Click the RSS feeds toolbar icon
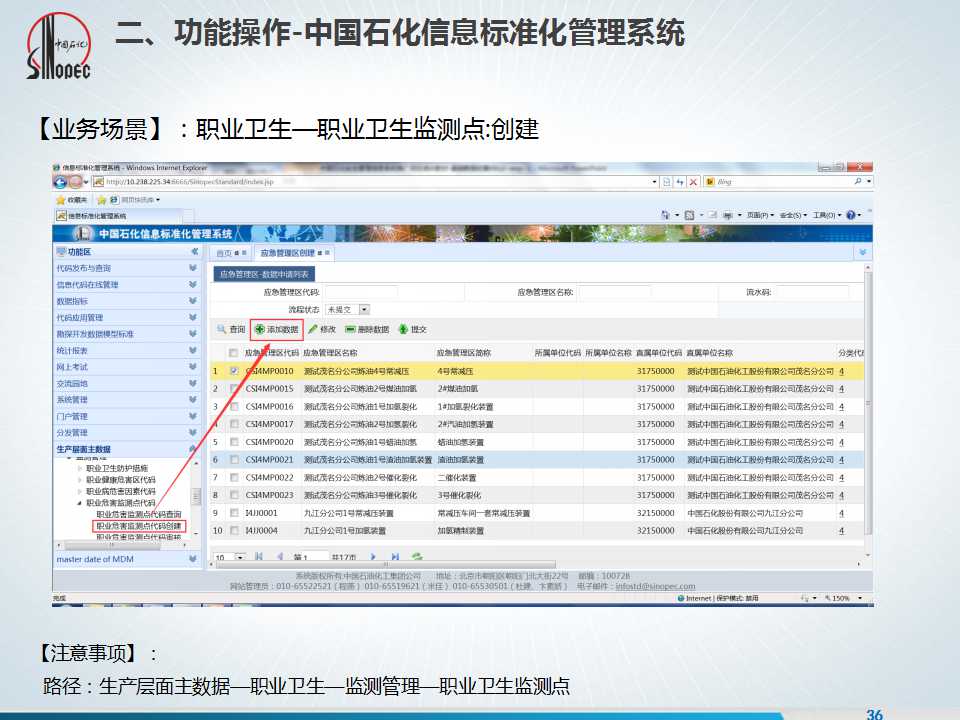This screenshot has height=720, width=960. pos(689,215)
